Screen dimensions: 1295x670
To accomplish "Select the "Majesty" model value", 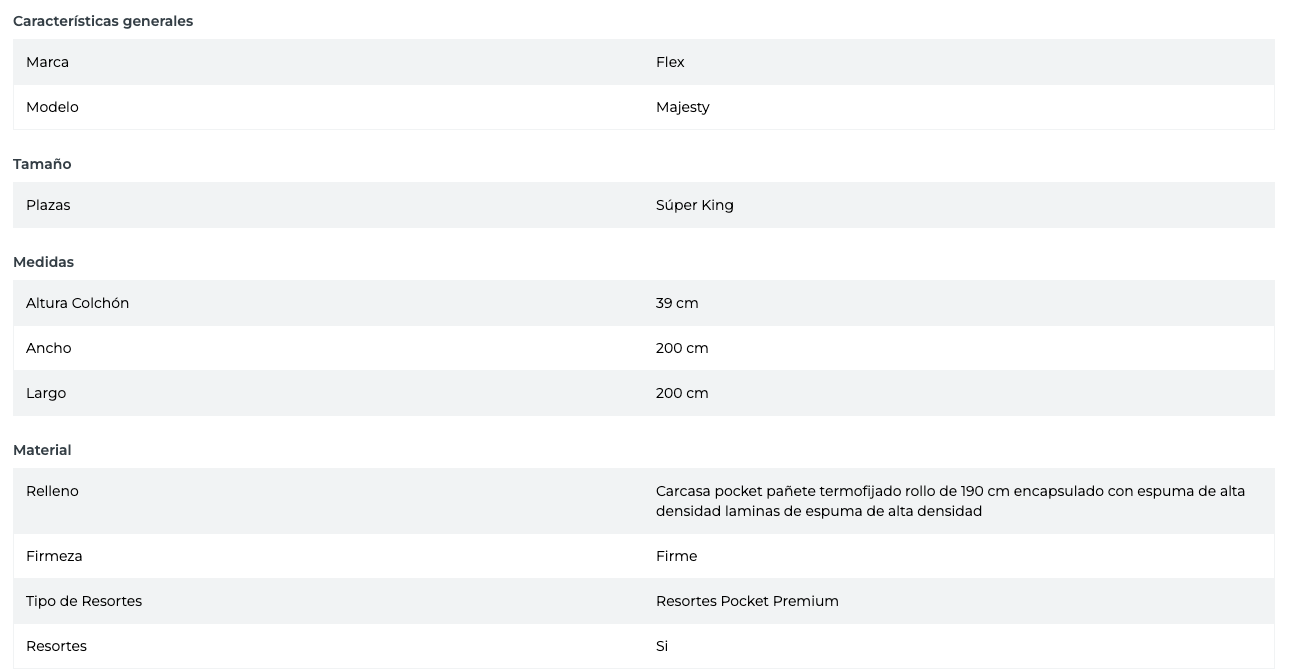I will (682, 107).
